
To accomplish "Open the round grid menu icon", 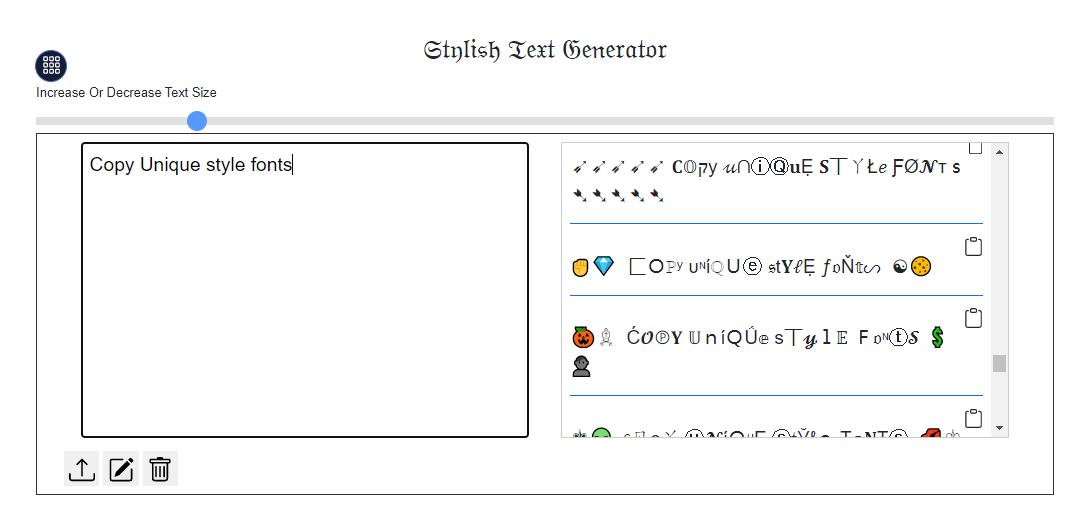I will [x=51, y=66].
